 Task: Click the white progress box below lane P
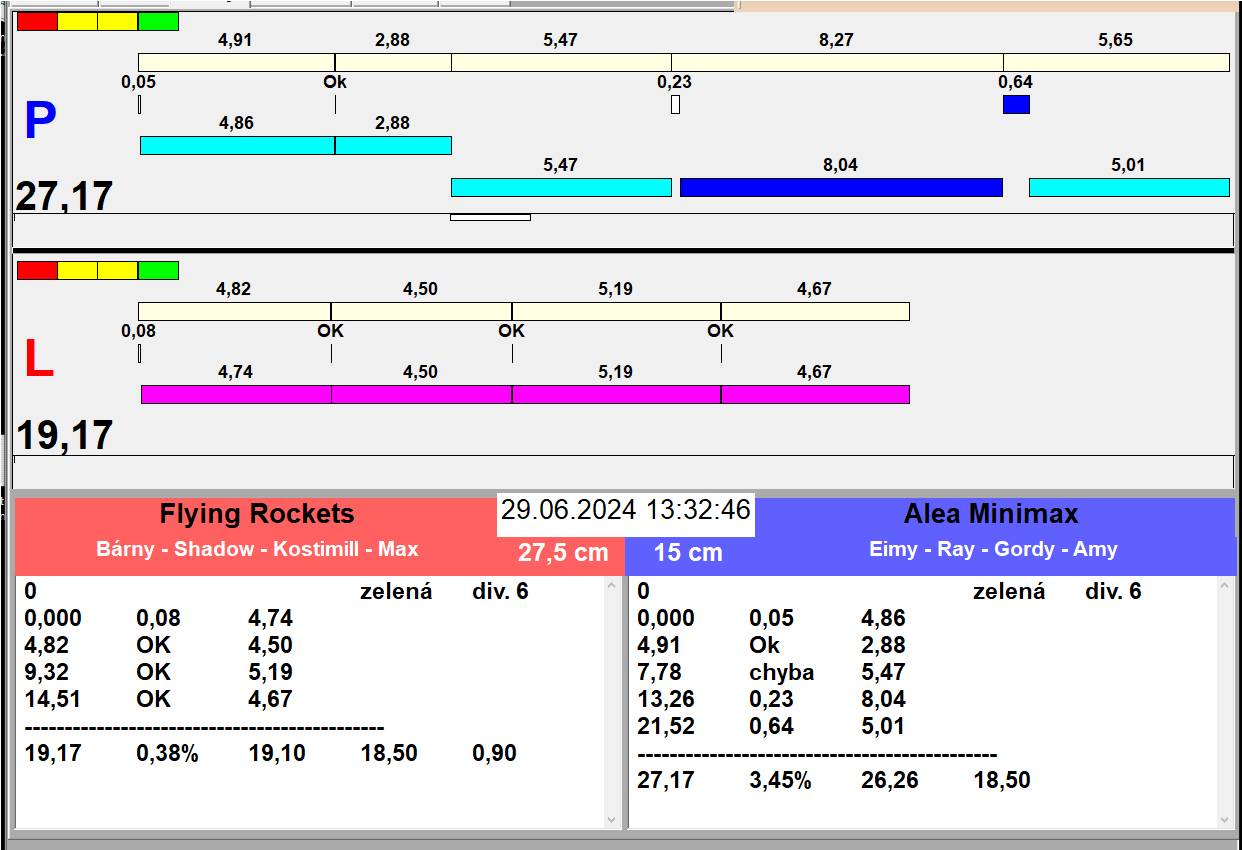pos(490,217)
